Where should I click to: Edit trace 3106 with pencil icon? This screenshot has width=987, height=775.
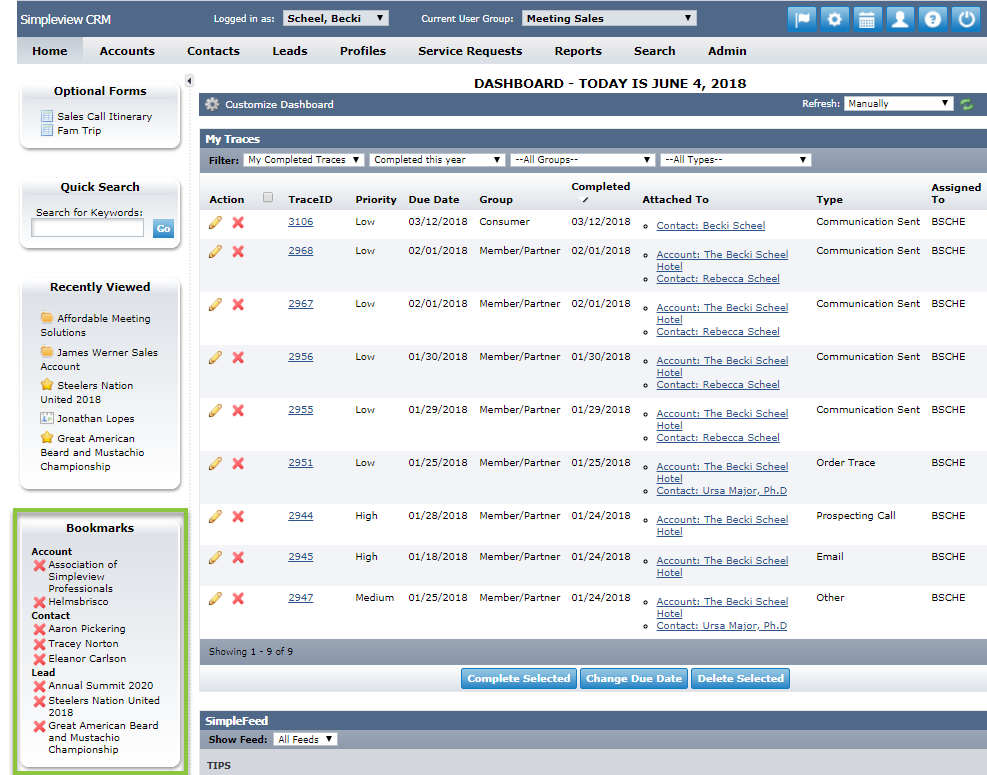tap(215, 222)
